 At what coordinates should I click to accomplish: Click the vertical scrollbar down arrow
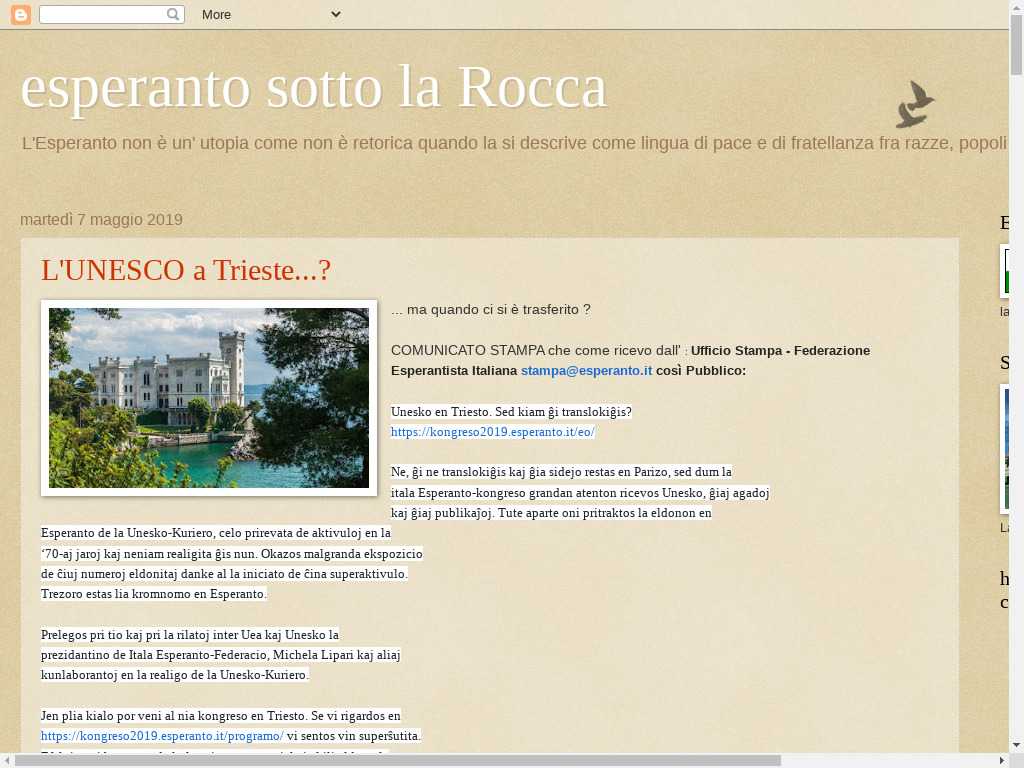1017,745
